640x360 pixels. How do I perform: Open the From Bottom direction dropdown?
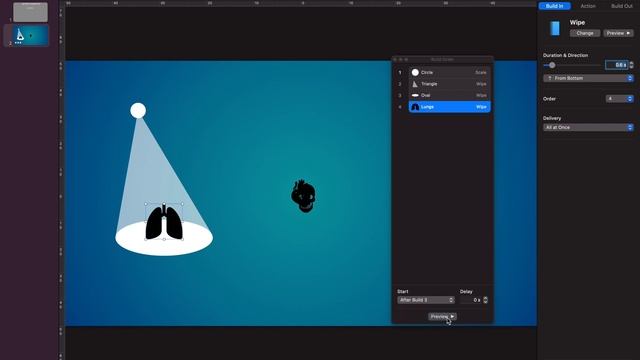pos(588,78)
